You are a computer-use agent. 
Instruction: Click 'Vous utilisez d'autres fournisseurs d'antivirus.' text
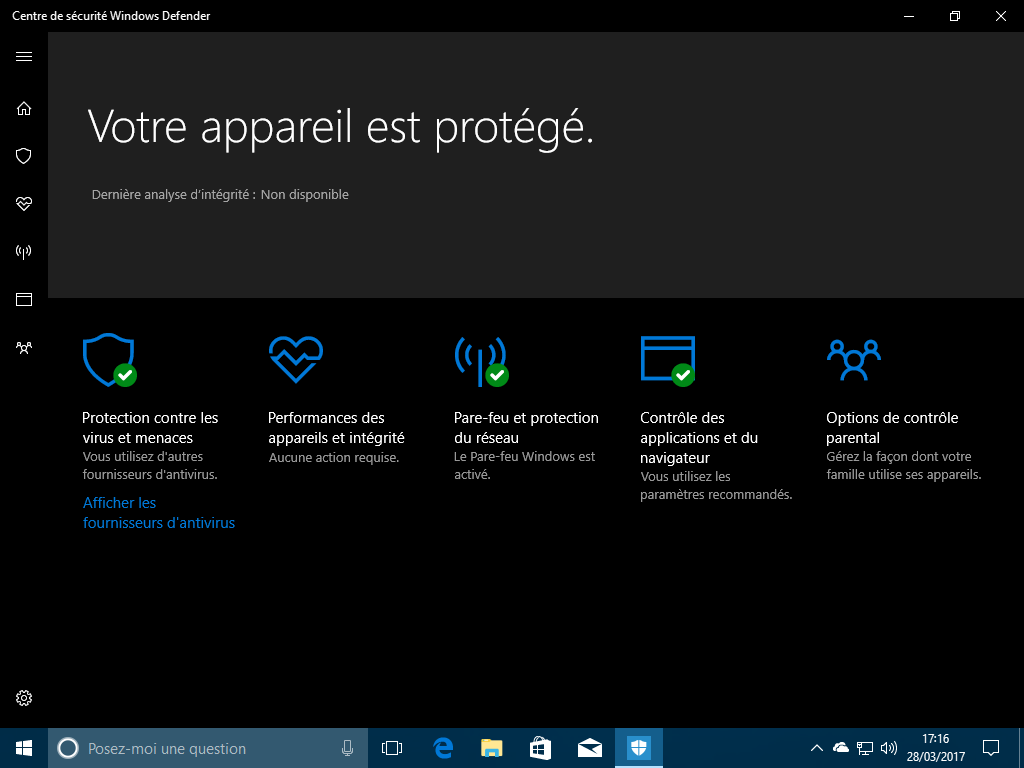point(150,466)
